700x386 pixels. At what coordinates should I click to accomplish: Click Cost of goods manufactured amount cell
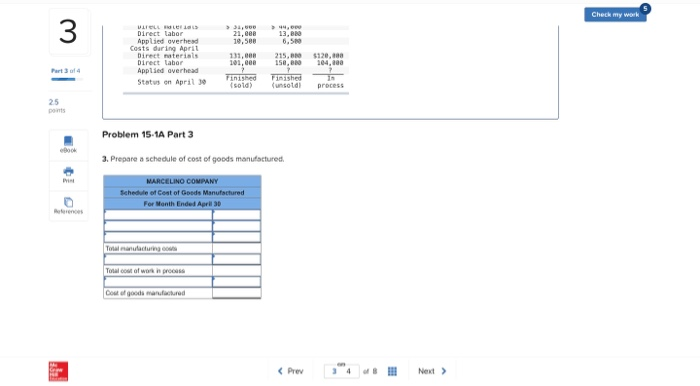click(237, 293)
